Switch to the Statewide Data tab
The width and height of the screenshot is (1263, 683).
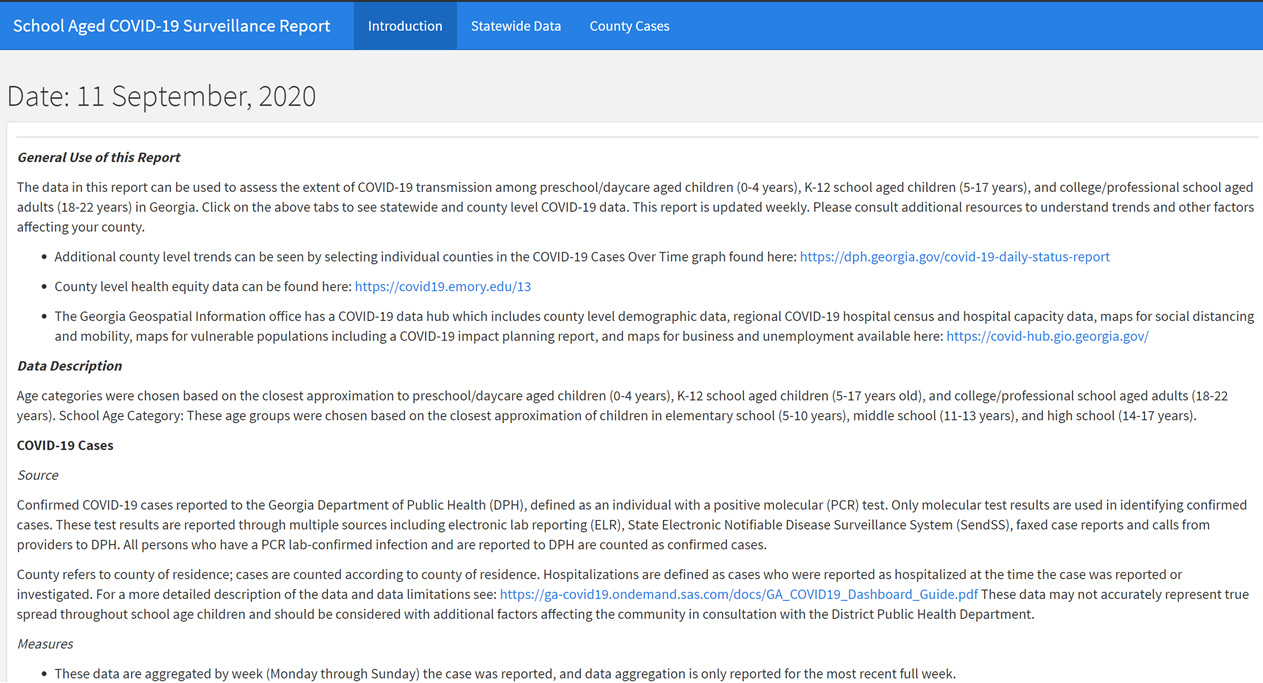[516, 26]
